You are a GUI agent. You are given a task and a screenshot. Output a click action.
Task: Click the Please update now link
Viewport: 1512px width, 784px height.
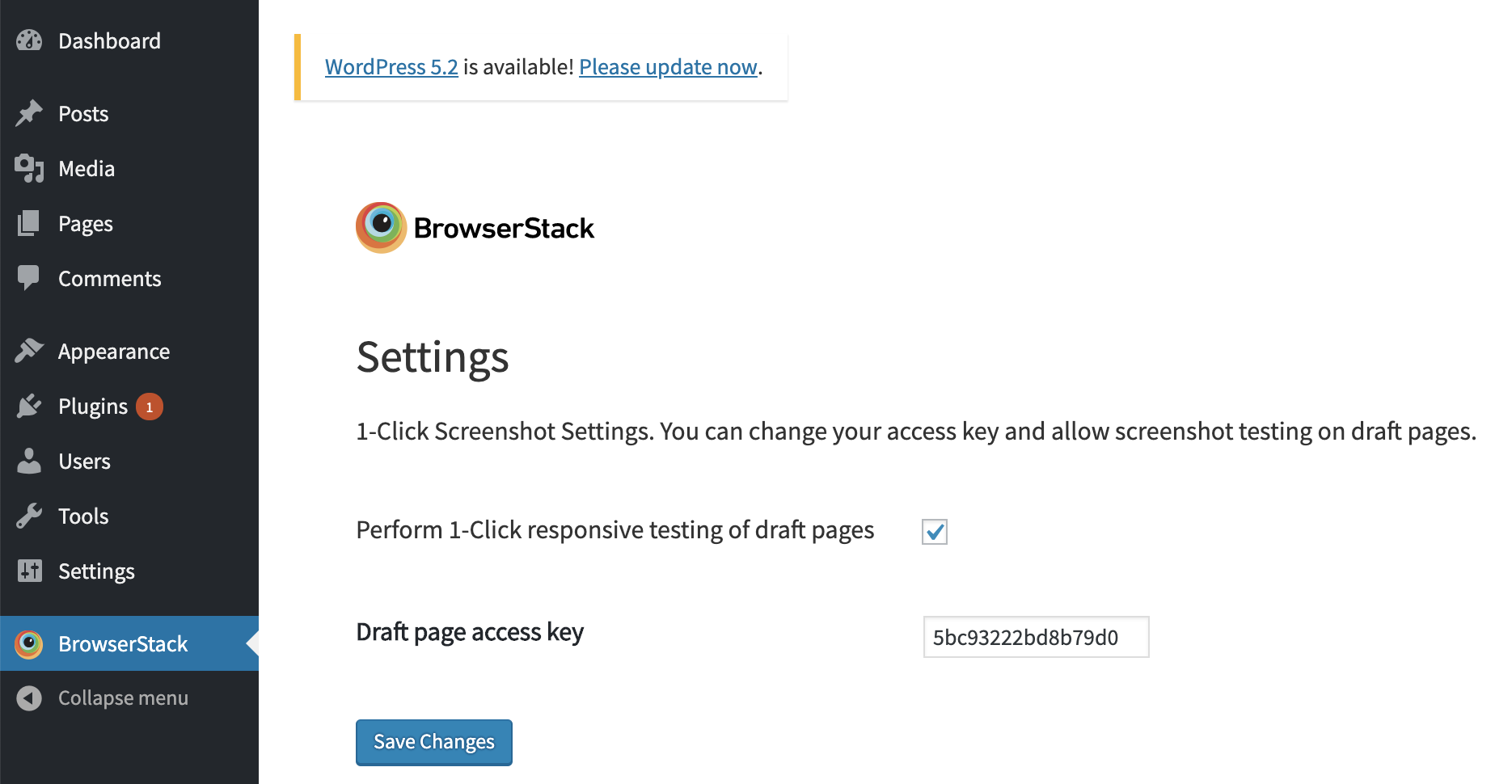pyautogui.click(x=668, y=67)
